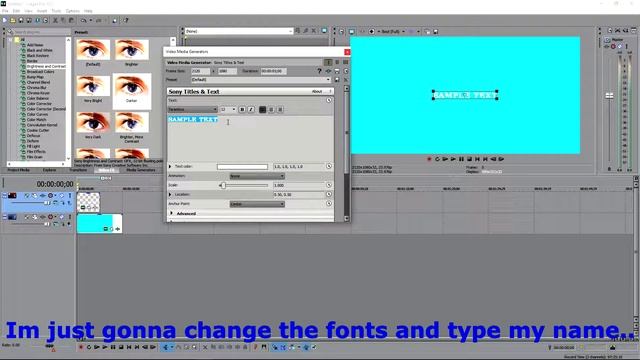Click Pause under the video preview
The image size is (640, 360).
(461, 159)
